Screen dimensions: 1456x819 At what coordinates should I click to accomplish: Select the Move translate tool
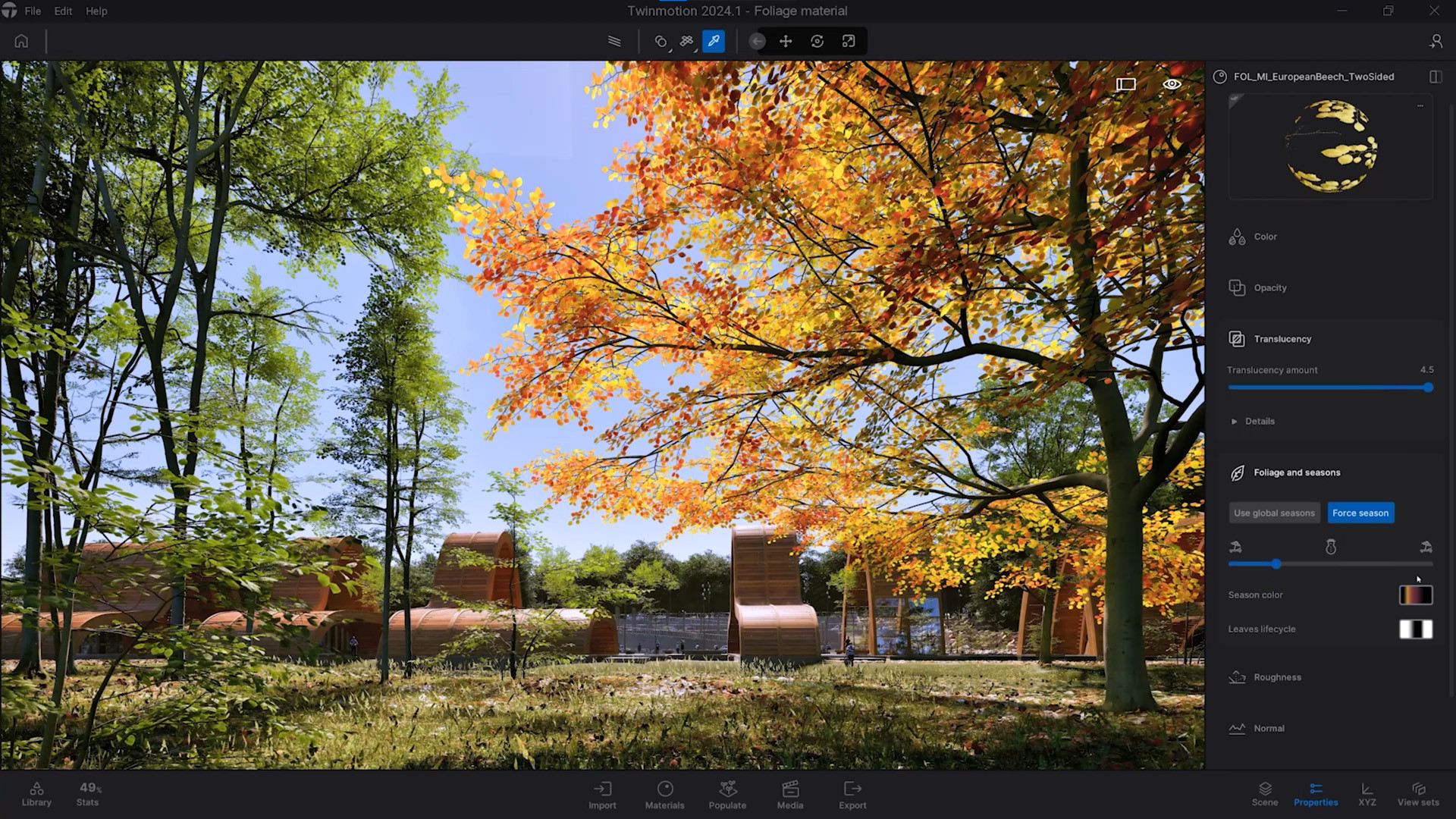coord(786,41)
